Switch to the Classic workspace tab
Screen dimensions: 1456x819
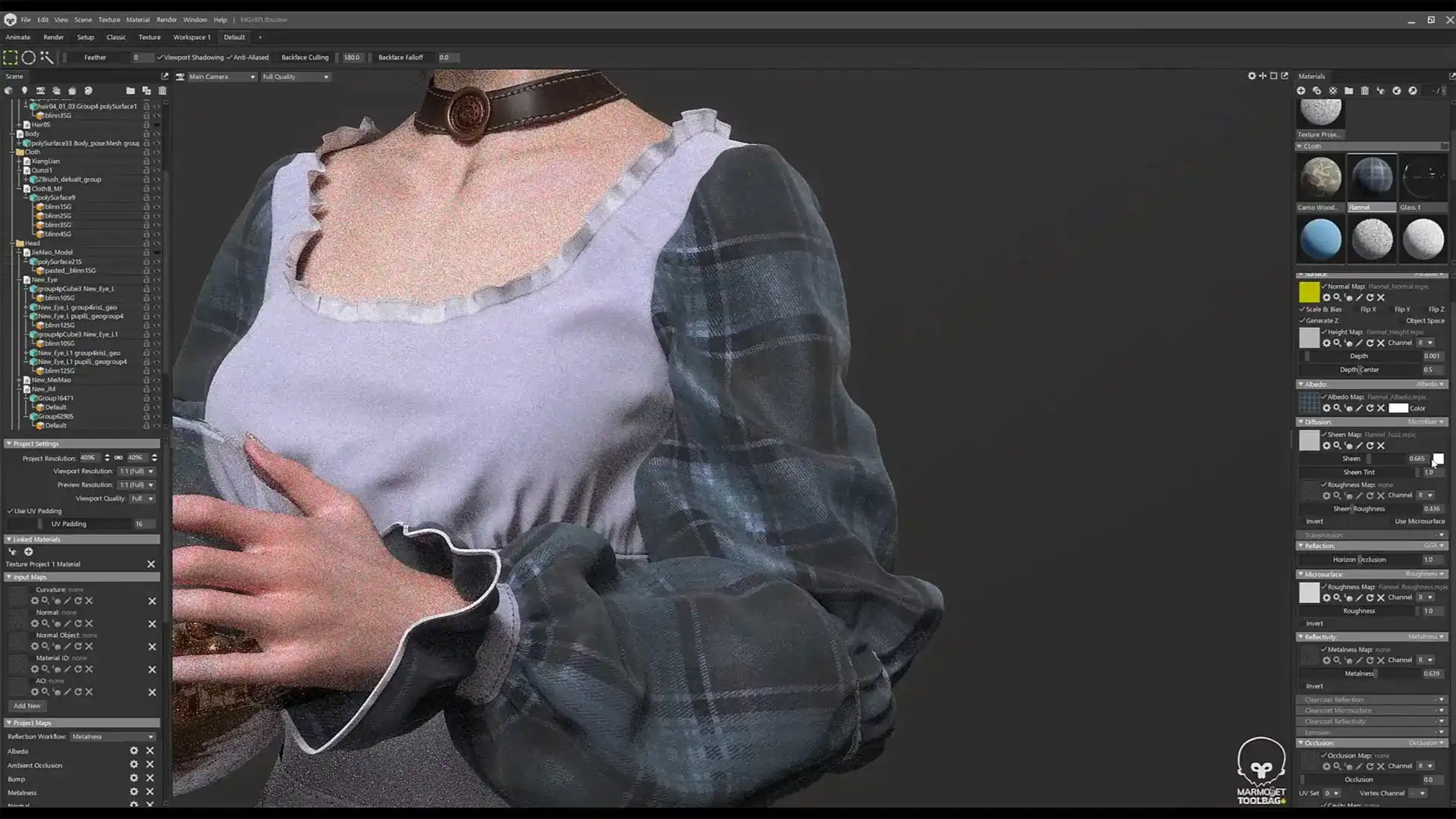[116, 36]
